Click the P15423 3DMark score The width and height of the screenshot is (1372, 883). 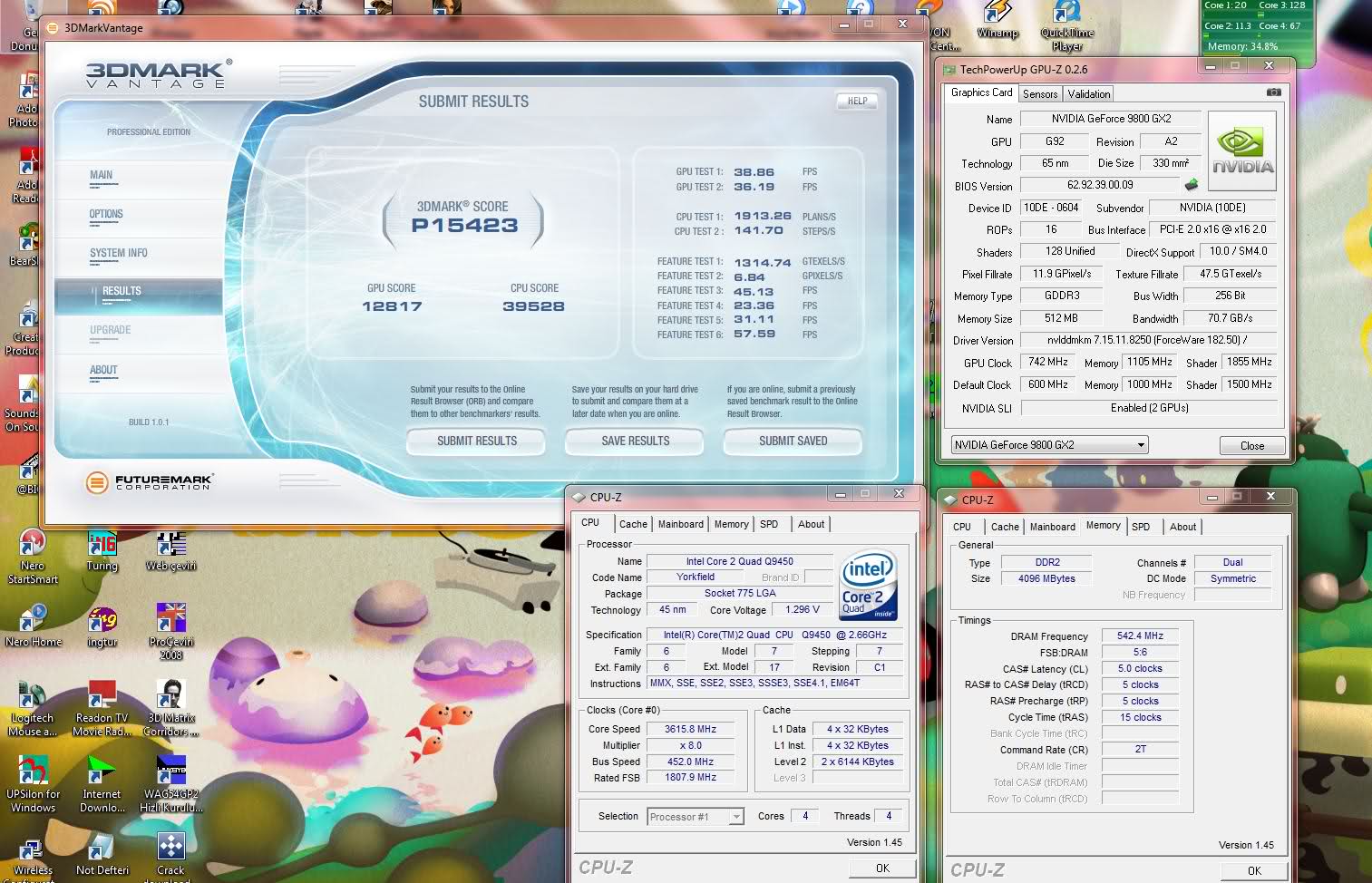click(464, 226)
